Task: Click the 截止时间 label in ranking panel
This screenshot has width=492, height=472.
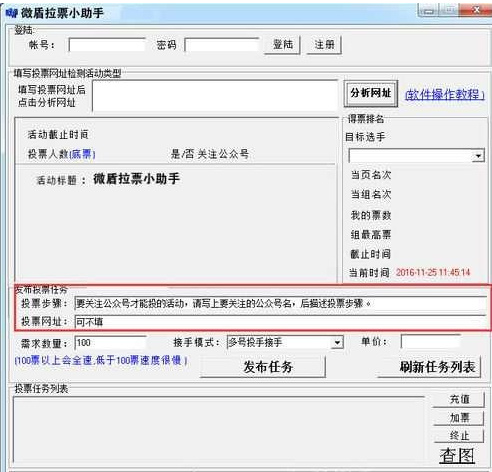Action: click(x=370, y=254)
